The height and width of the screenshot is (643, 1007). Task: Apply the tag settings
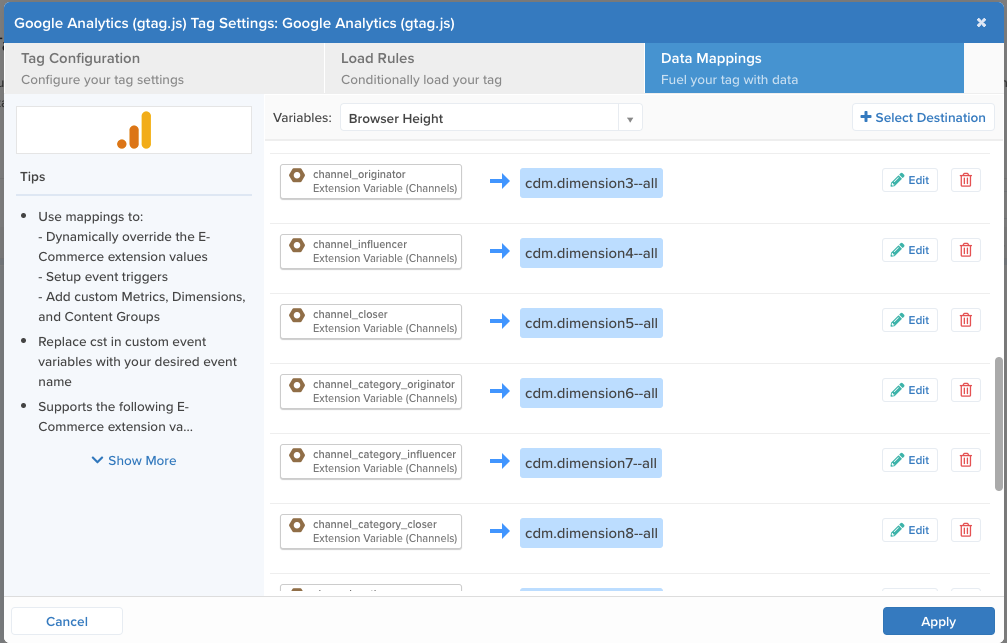[x=937, y=621]
